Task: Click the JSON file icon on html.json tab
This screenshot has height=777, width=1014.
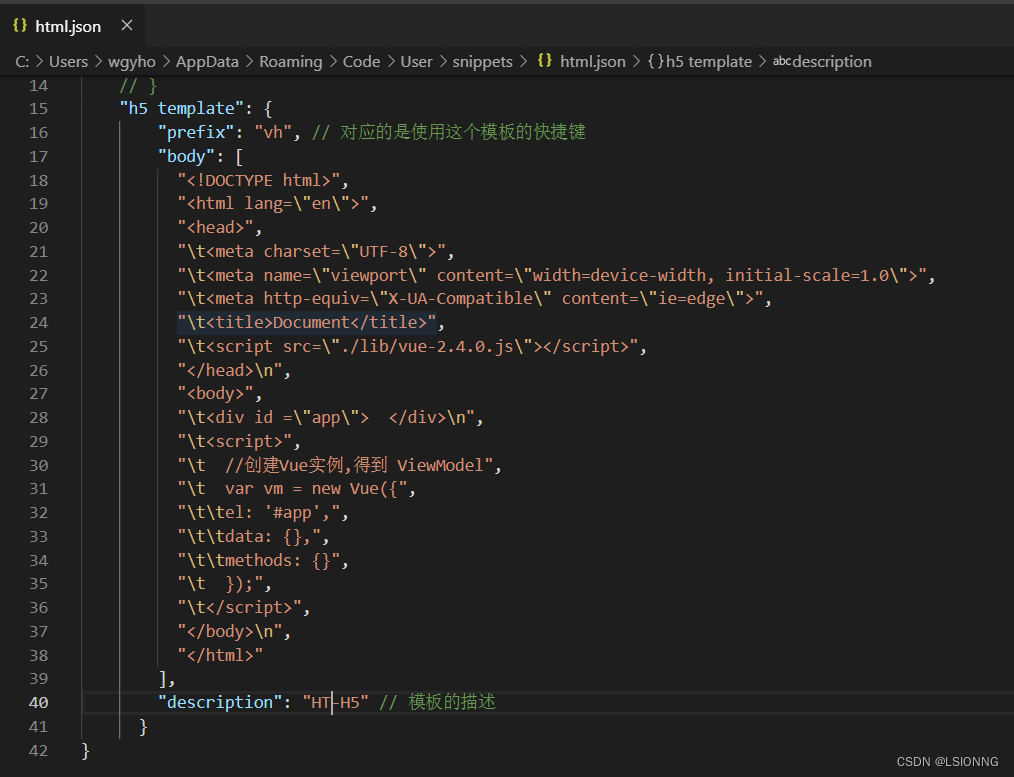Action: coord(20,25)
